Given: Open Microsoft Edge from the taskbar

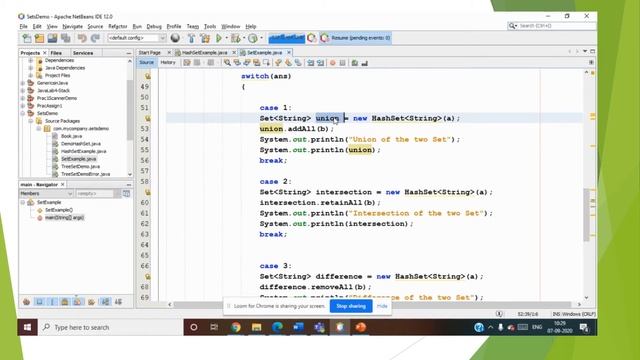Looking at the screenshot, I should (277, 327).
